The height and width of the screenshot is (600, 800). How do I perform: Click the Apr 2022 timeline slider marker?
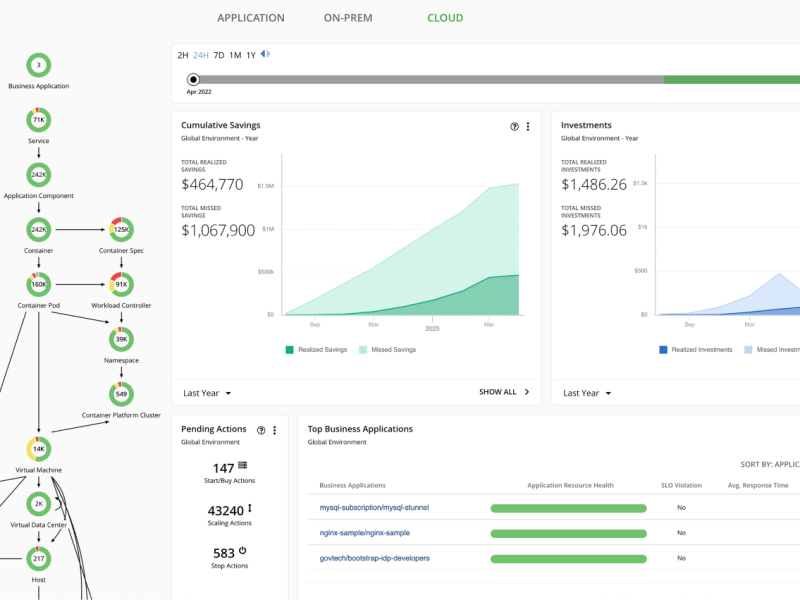click(x=193, y=78)
